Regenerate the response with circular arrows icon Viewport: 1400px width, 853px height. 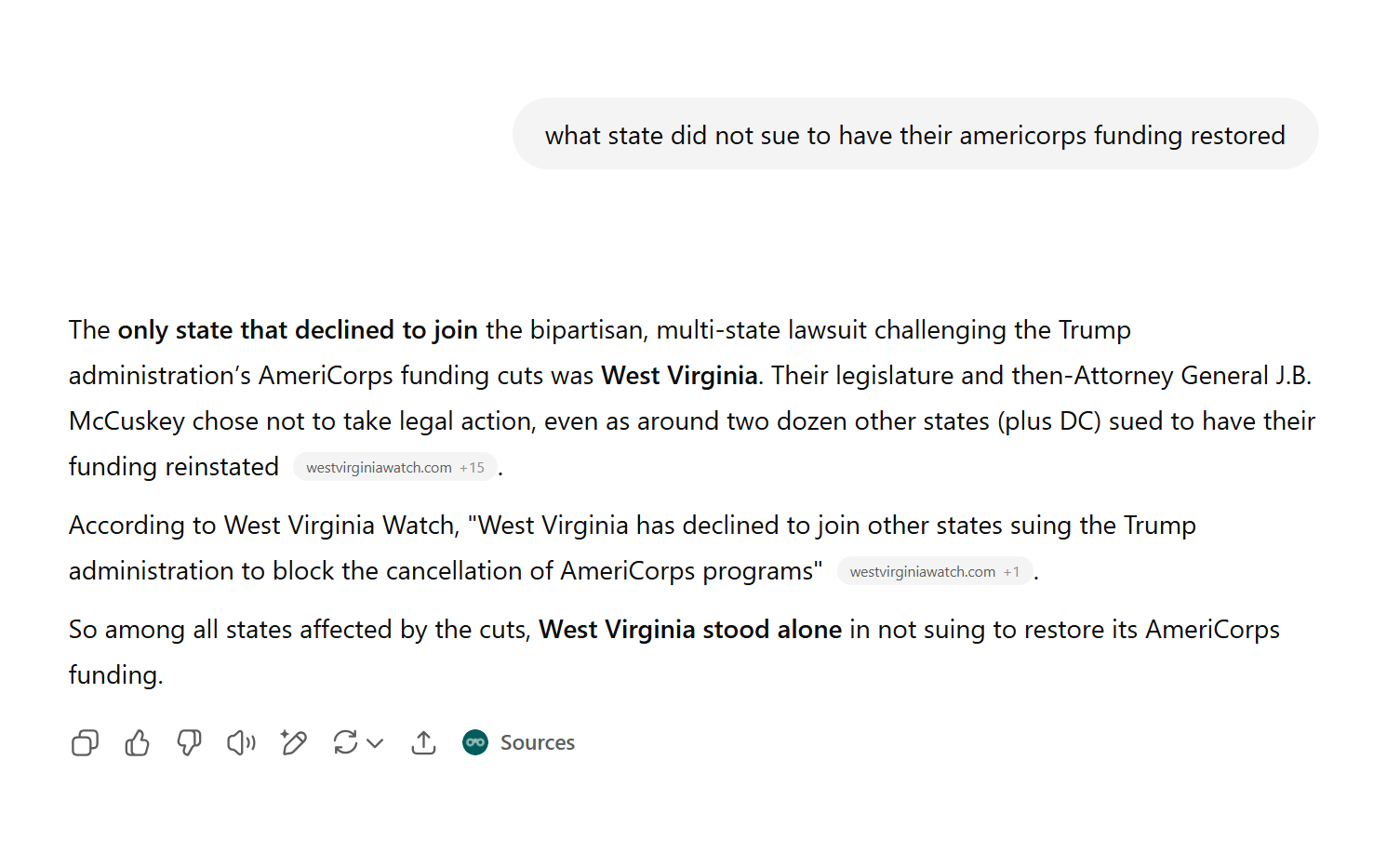click(345, 742)
